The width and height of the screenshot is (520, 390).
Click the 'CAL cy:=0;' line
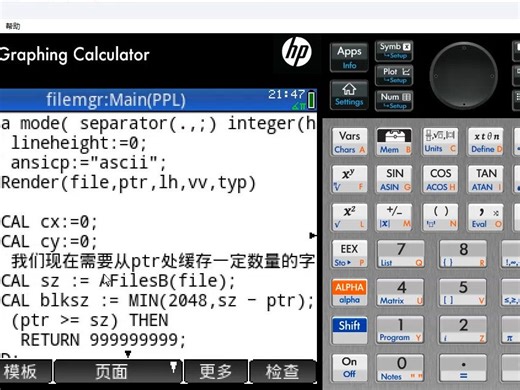[x=49, y=242]
